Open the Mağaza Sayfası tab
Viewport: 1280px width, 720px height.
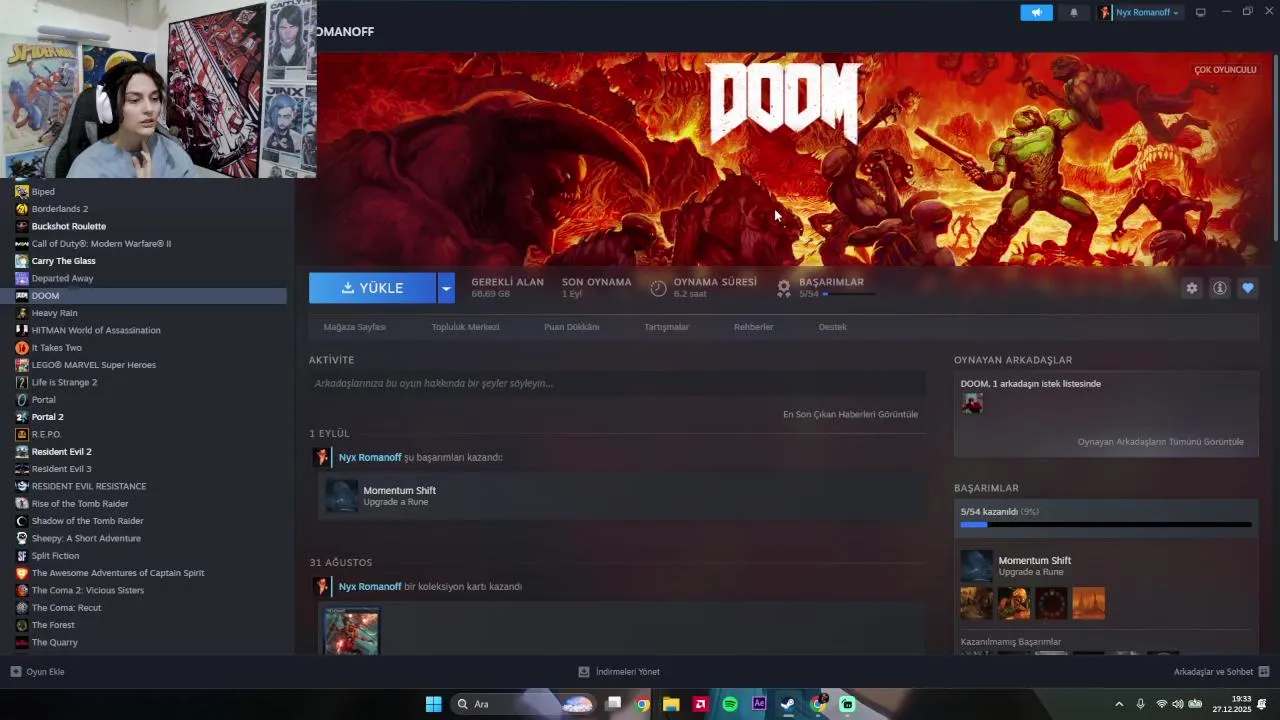click(x=354, y=327)
